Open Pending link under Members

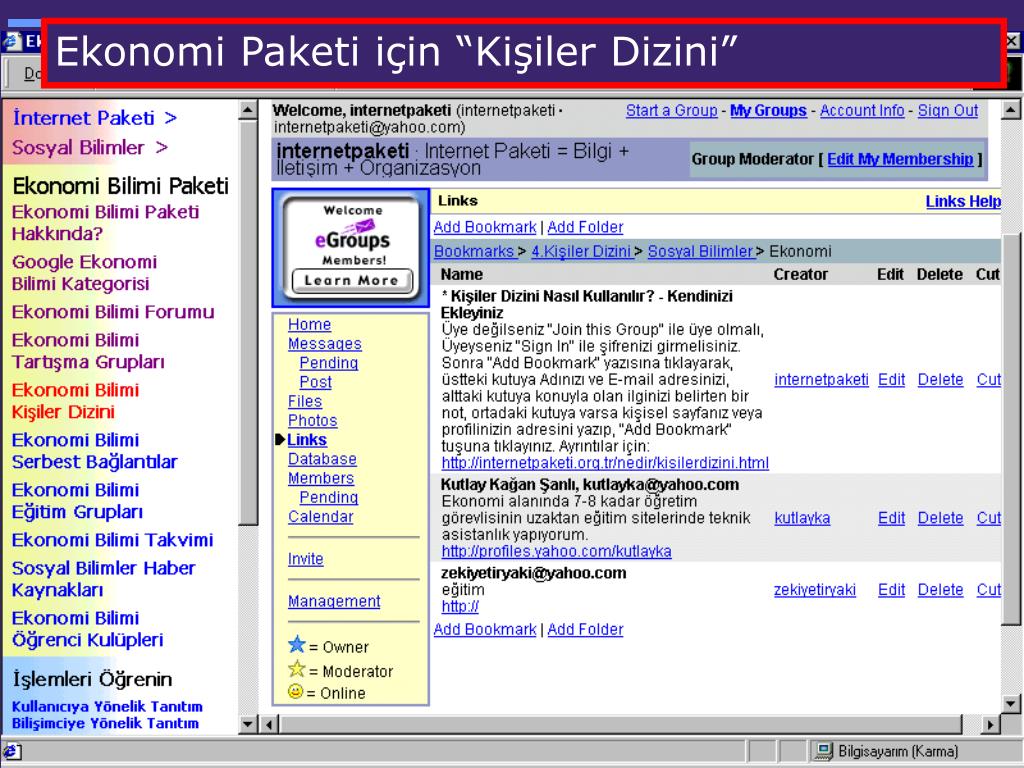point(328,497)
